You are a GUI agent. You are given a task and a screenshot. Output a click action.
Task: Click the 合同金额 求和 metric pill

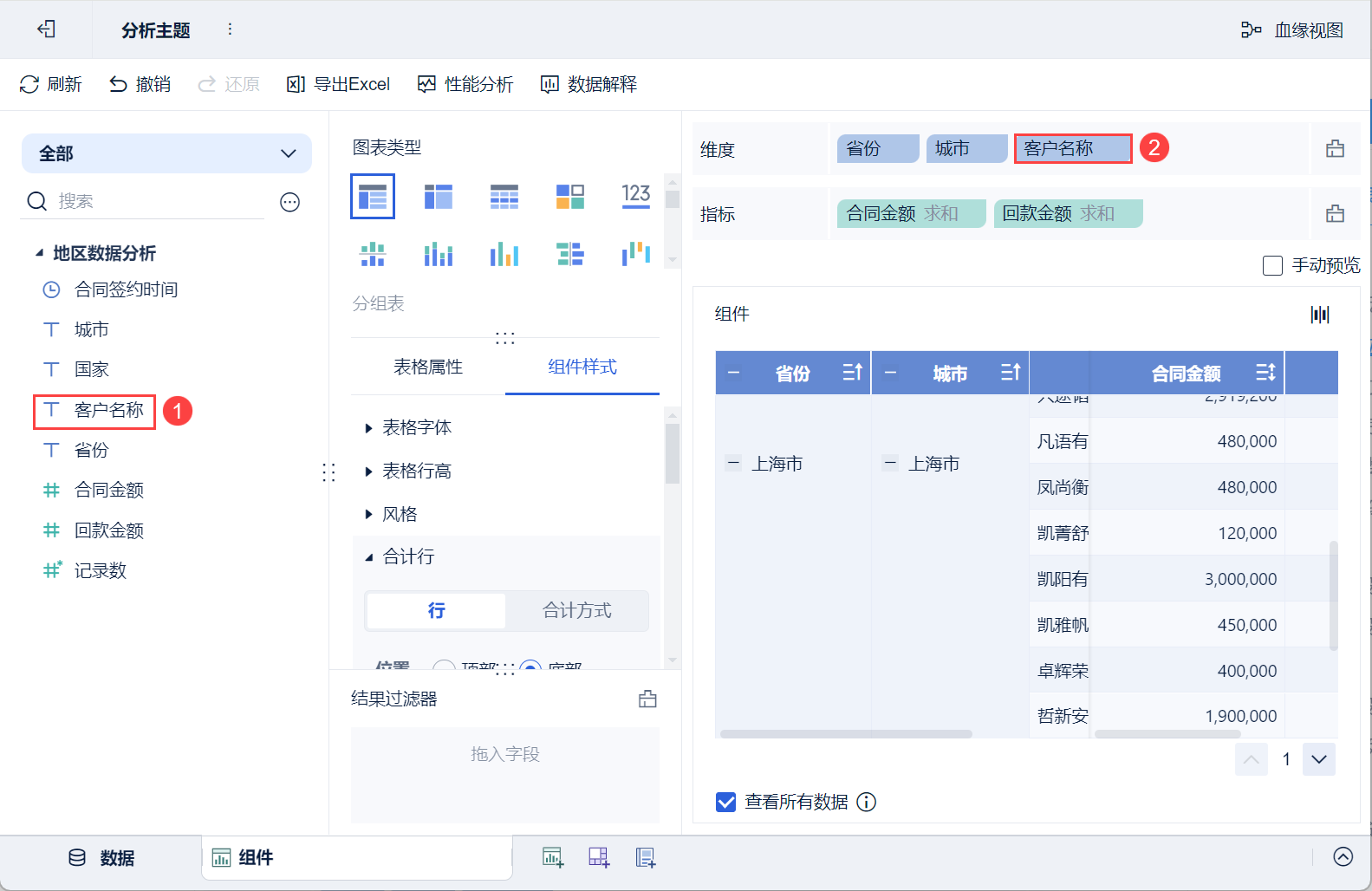point(912,214)
